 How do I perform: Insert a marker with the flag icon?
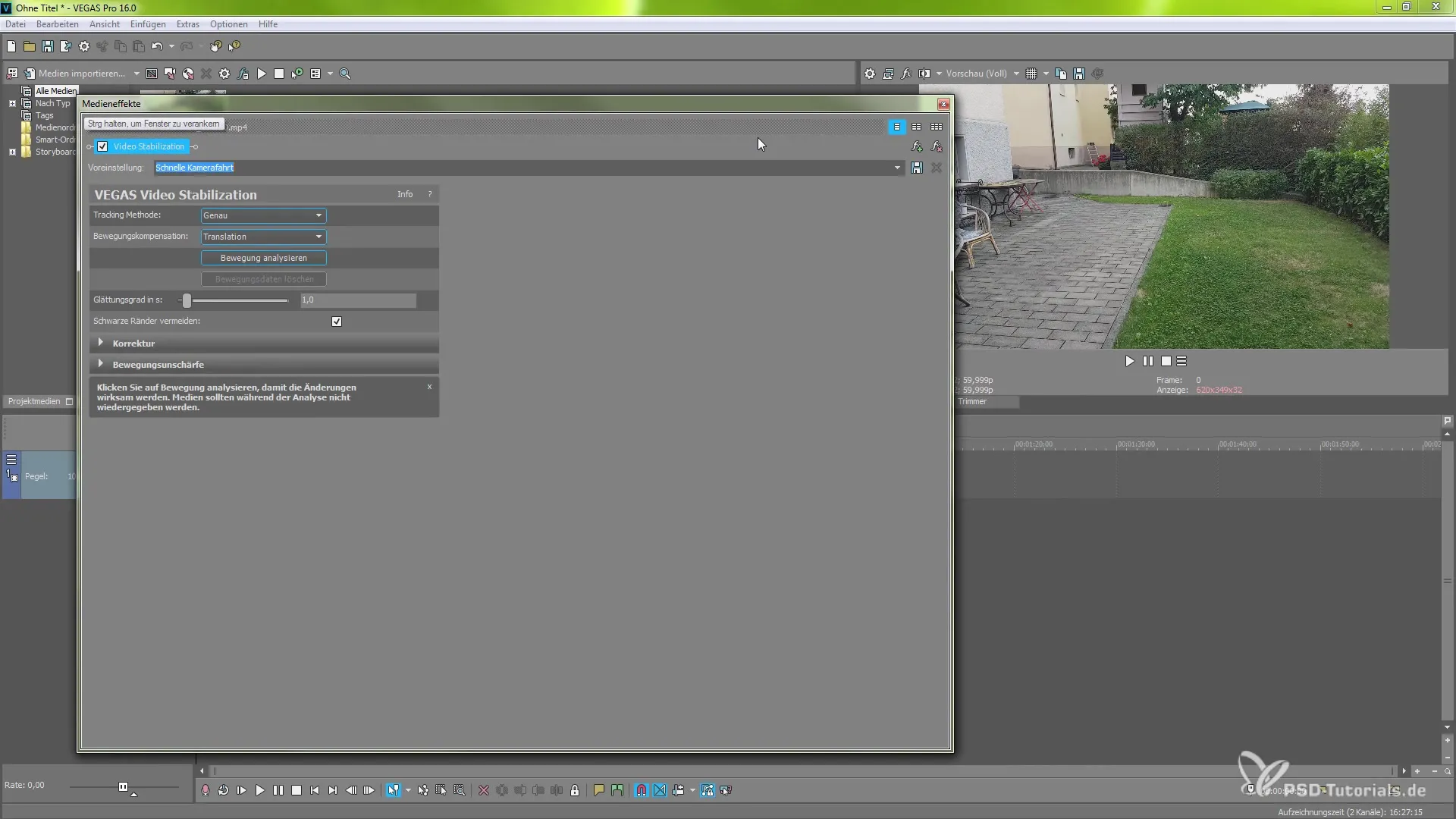coord(598,790)
